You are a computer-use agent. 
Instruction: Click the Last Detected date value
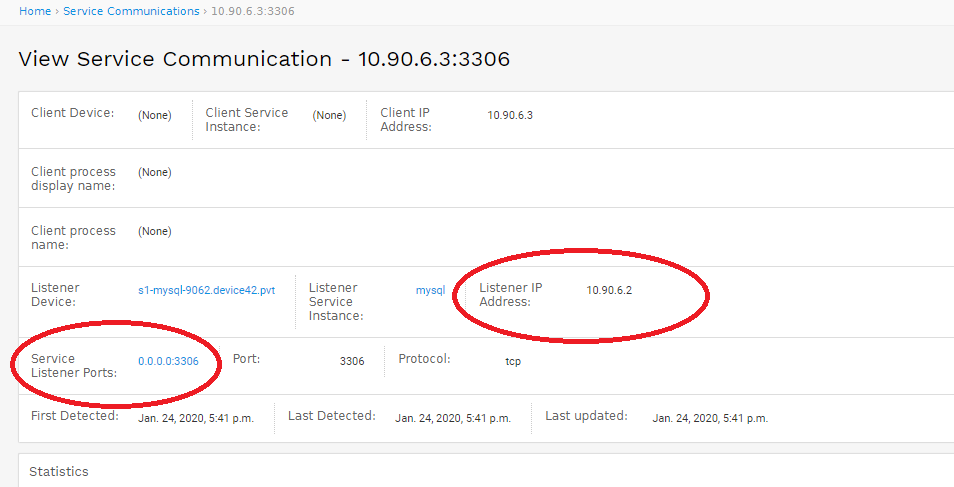click(x=453, y=418)
